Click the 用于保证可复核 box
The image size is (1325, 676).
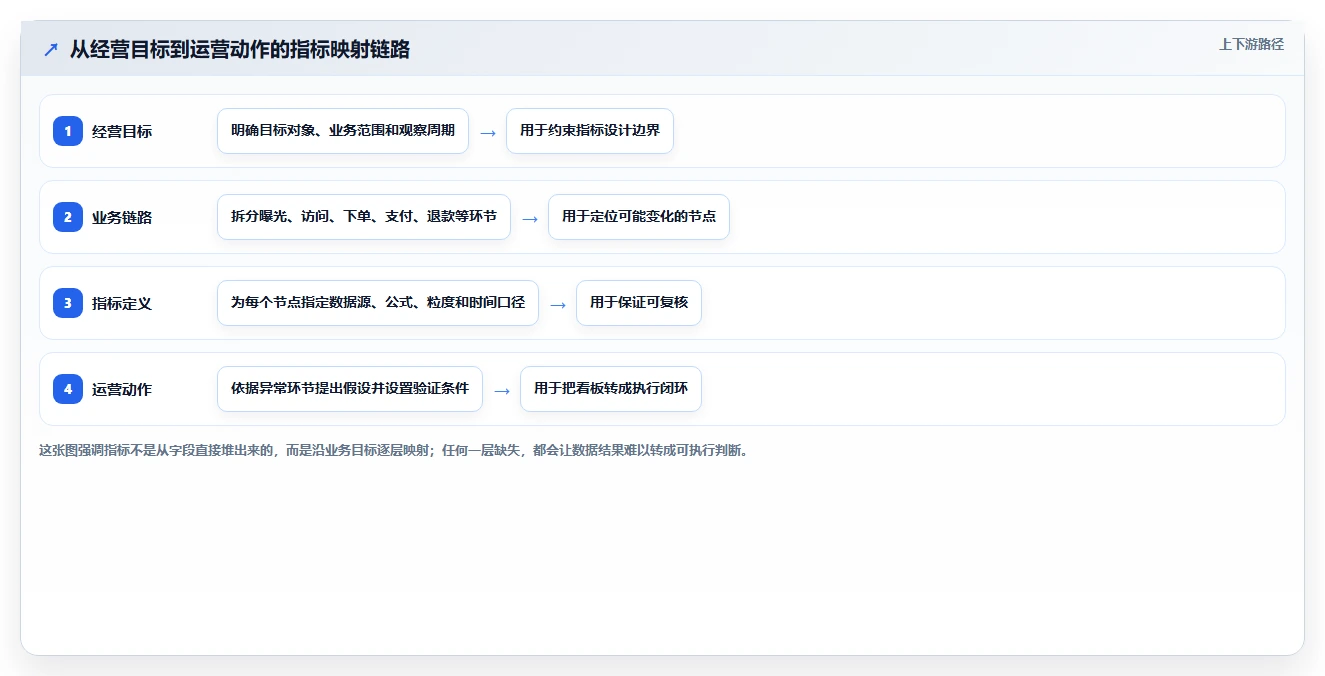(x=639, y=303)
